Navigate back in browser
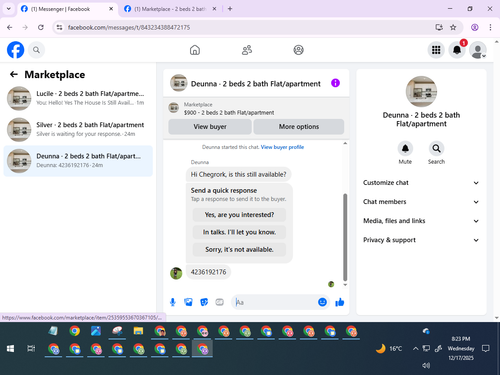 [10, 27]
